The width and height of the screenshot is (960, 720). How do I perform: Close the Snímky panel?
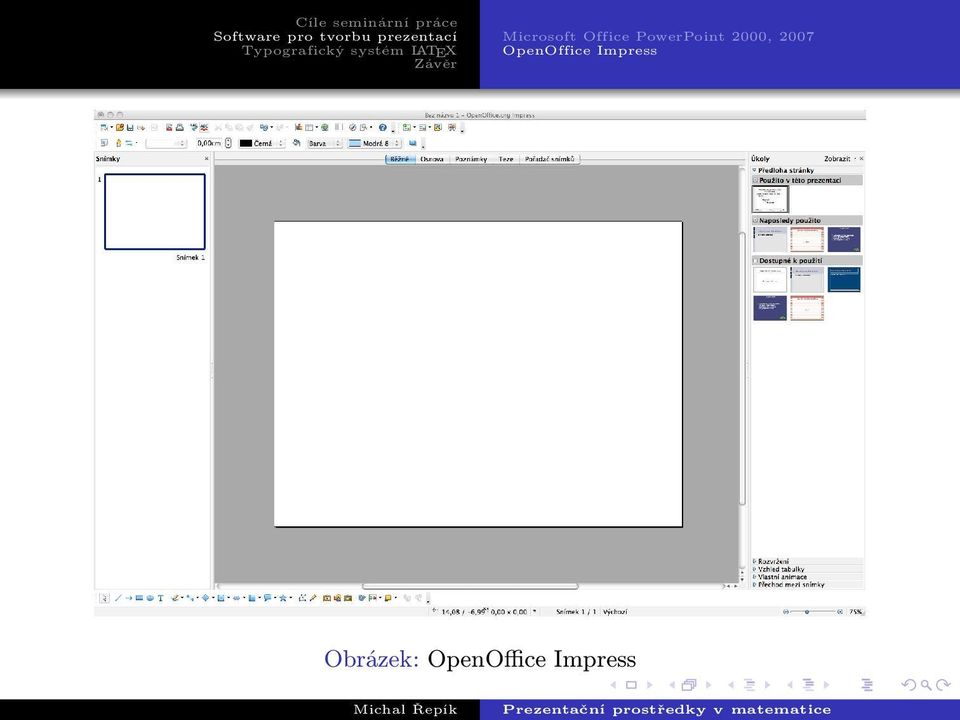click(206, 159)
